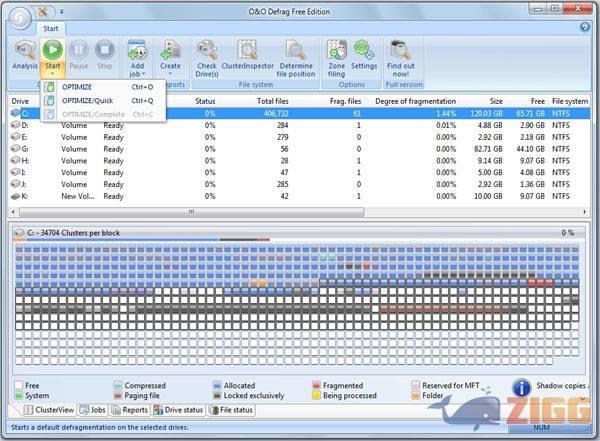Click the Analysis toolbar icon

coord(25,50)
